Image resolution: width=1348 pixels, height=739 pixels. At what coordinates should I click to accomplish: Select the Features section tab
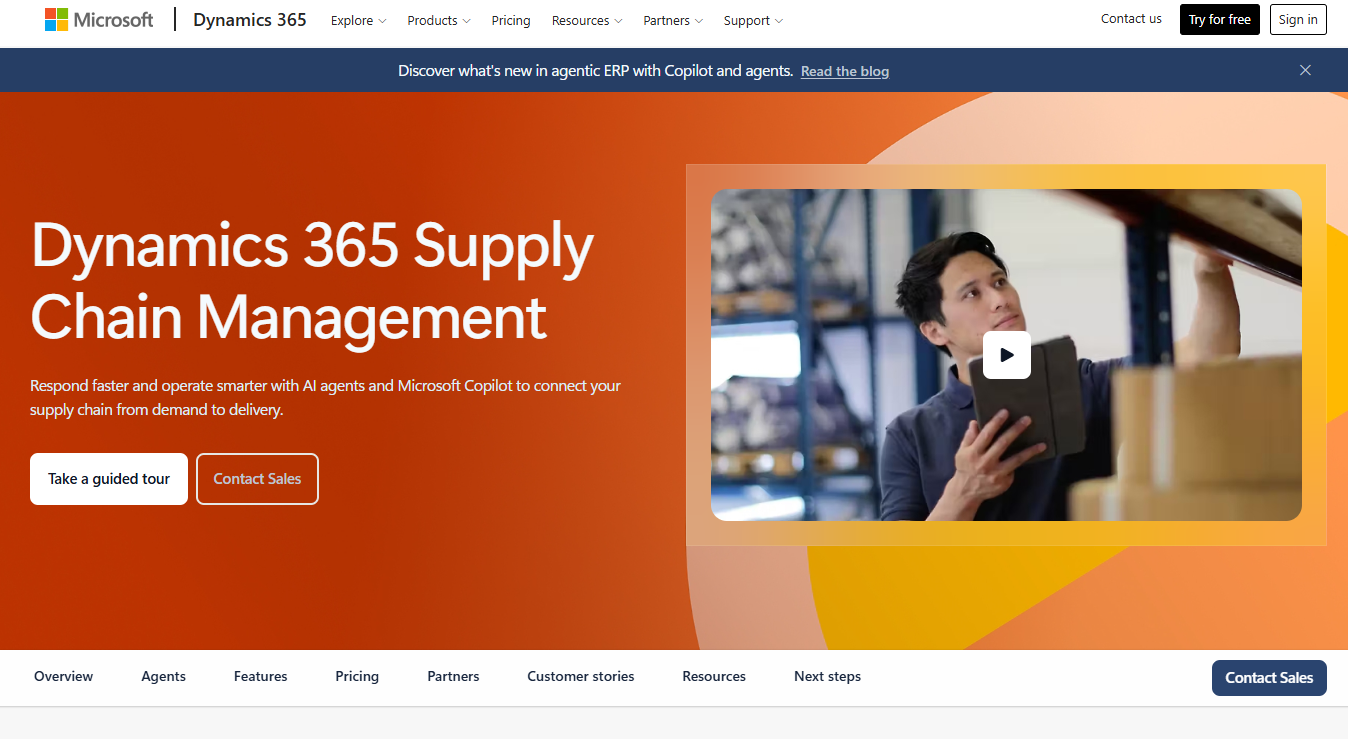point(261,677)
